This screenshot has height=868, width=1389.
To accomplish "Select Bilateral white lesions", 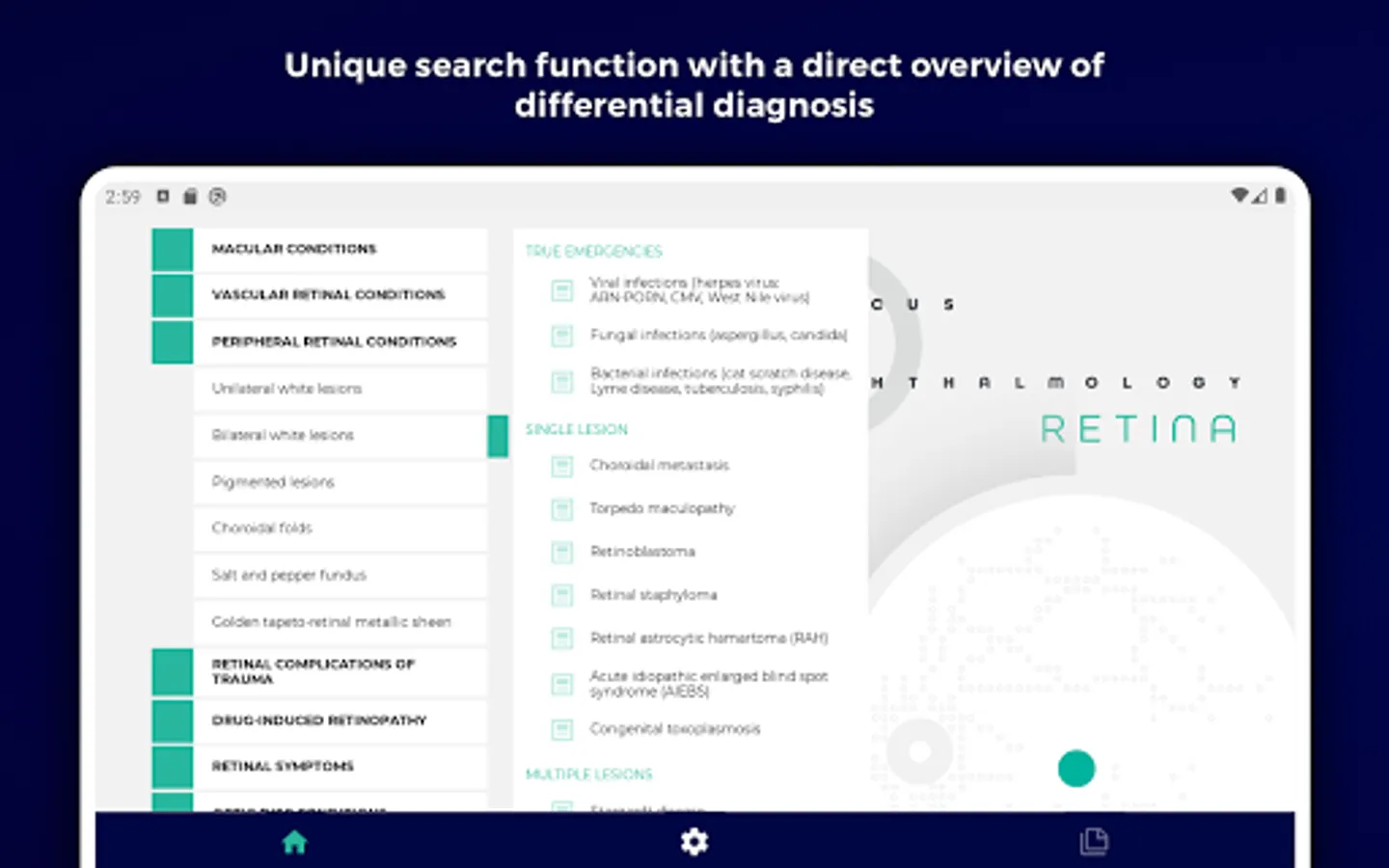I will (x=340, y=435).
